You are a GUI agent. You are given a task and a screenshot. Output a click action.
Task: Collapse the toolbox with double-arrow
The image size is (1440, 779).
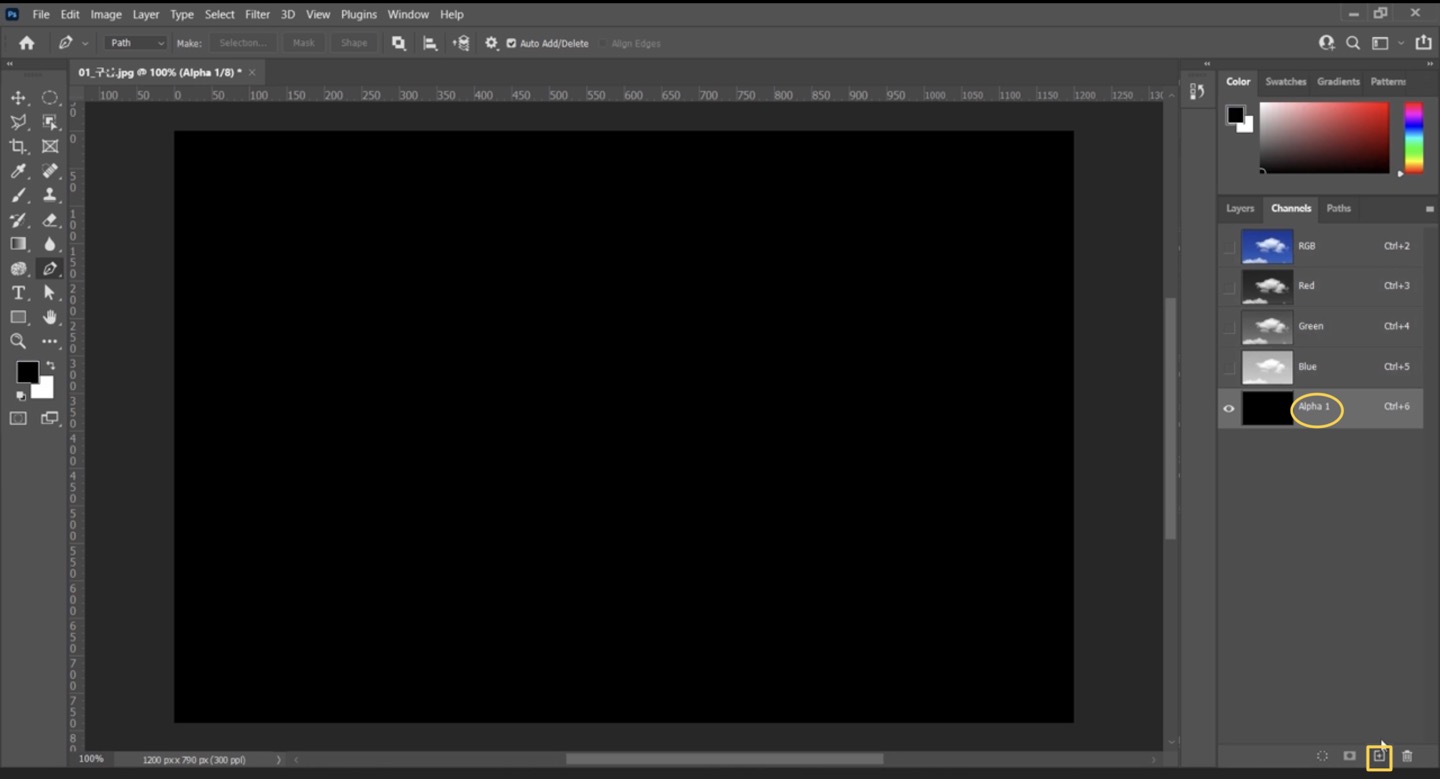(9, 64)
